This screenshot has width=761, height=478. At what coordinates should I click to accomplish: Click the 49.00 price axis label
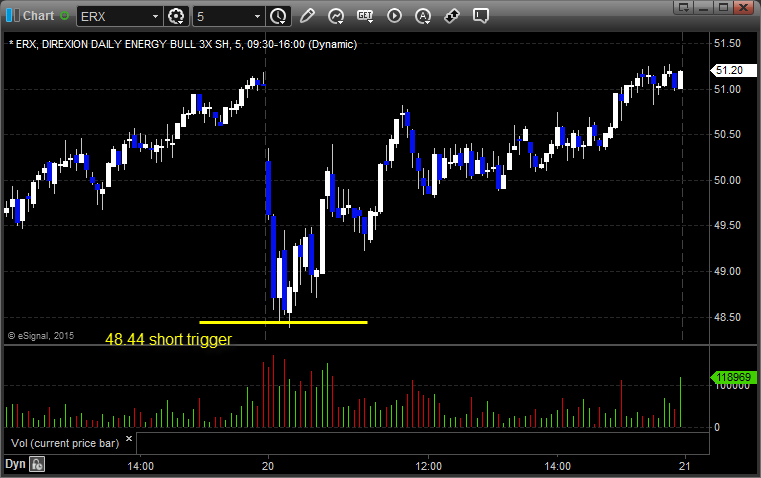(x=727, y=271)
